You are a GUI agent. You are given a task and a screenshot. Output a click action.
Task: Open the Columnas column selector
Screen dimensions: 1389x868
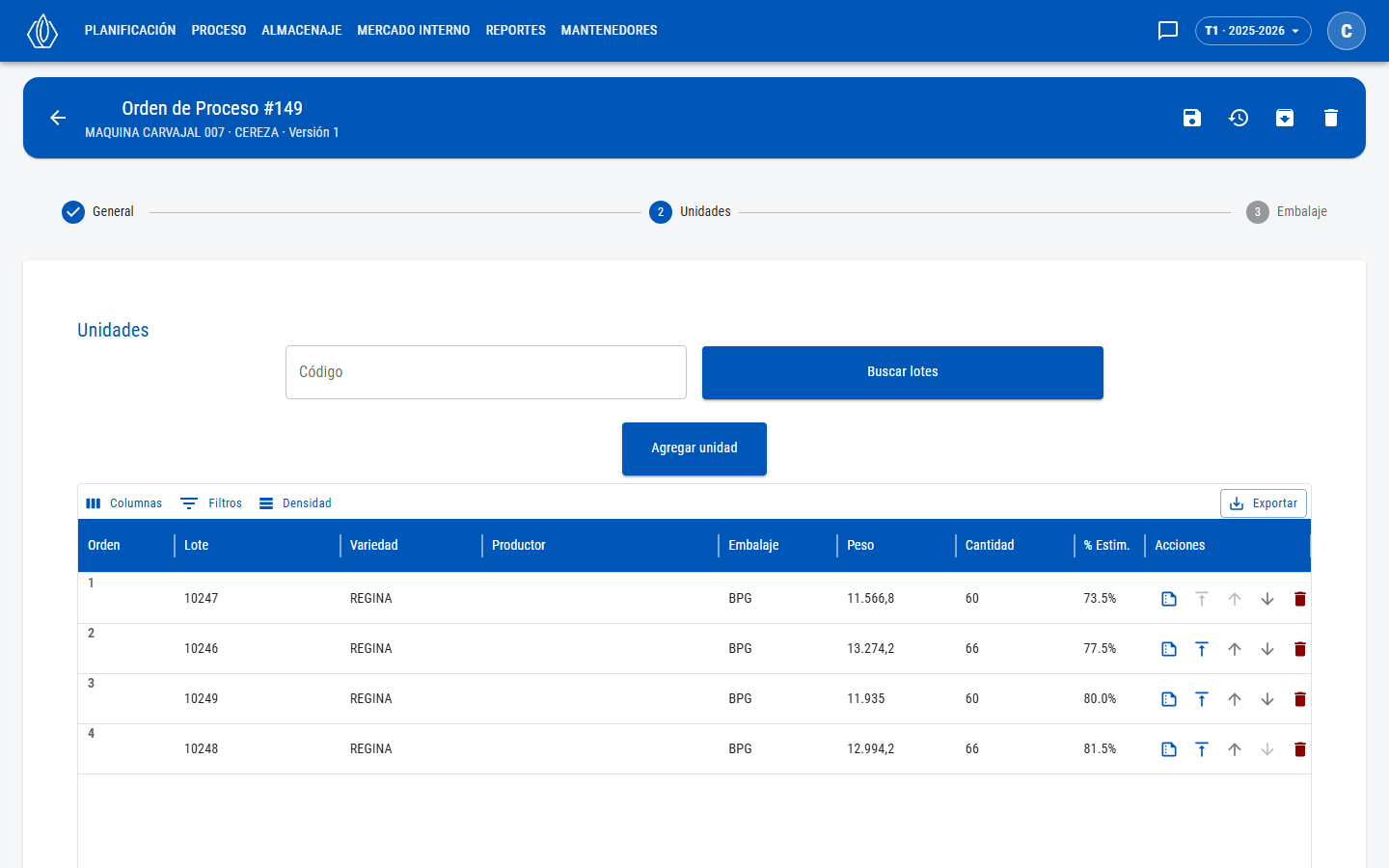point(124,503)
